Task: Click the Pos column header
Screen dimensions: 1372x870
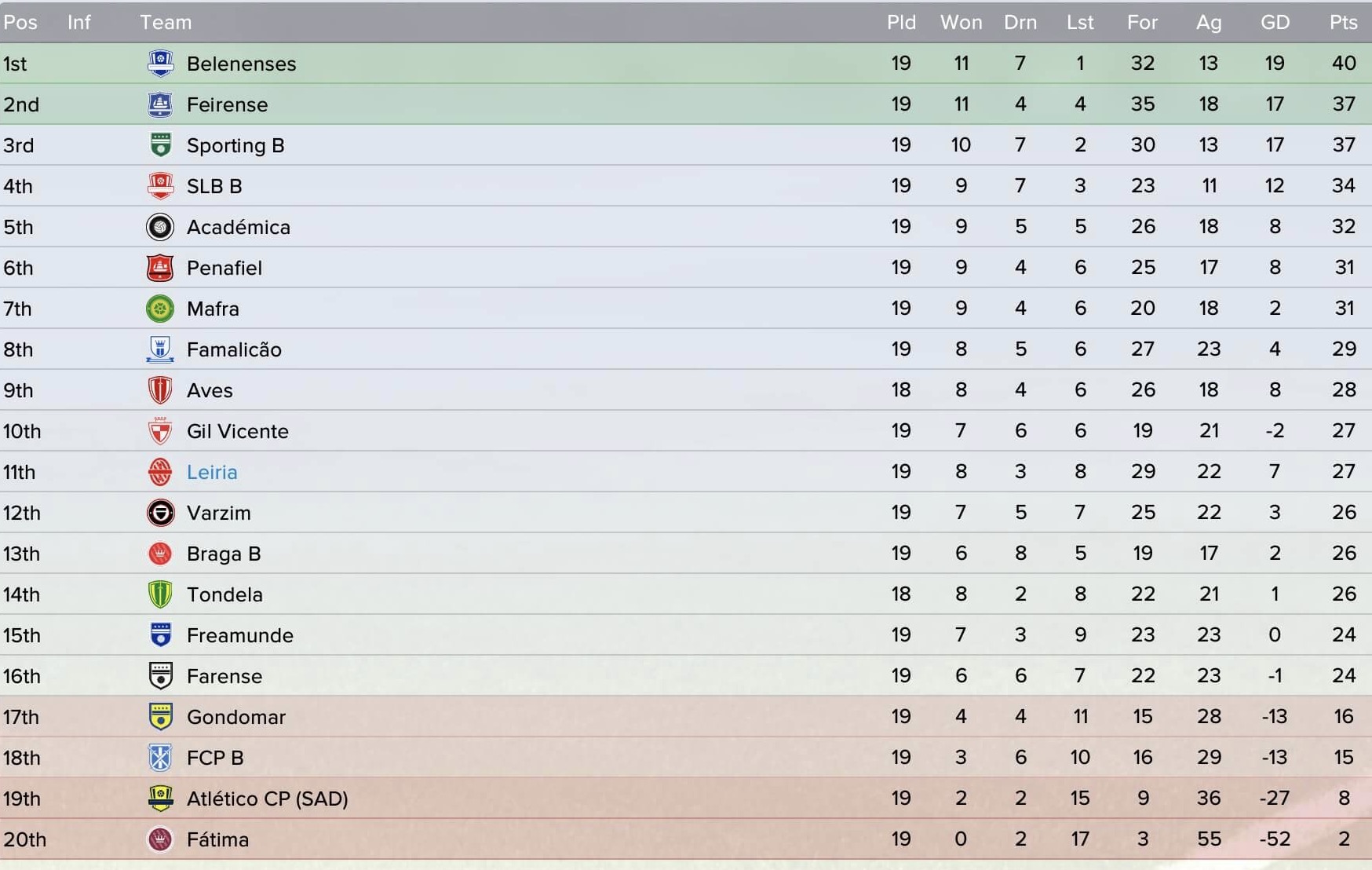Action: pos(20,22)
